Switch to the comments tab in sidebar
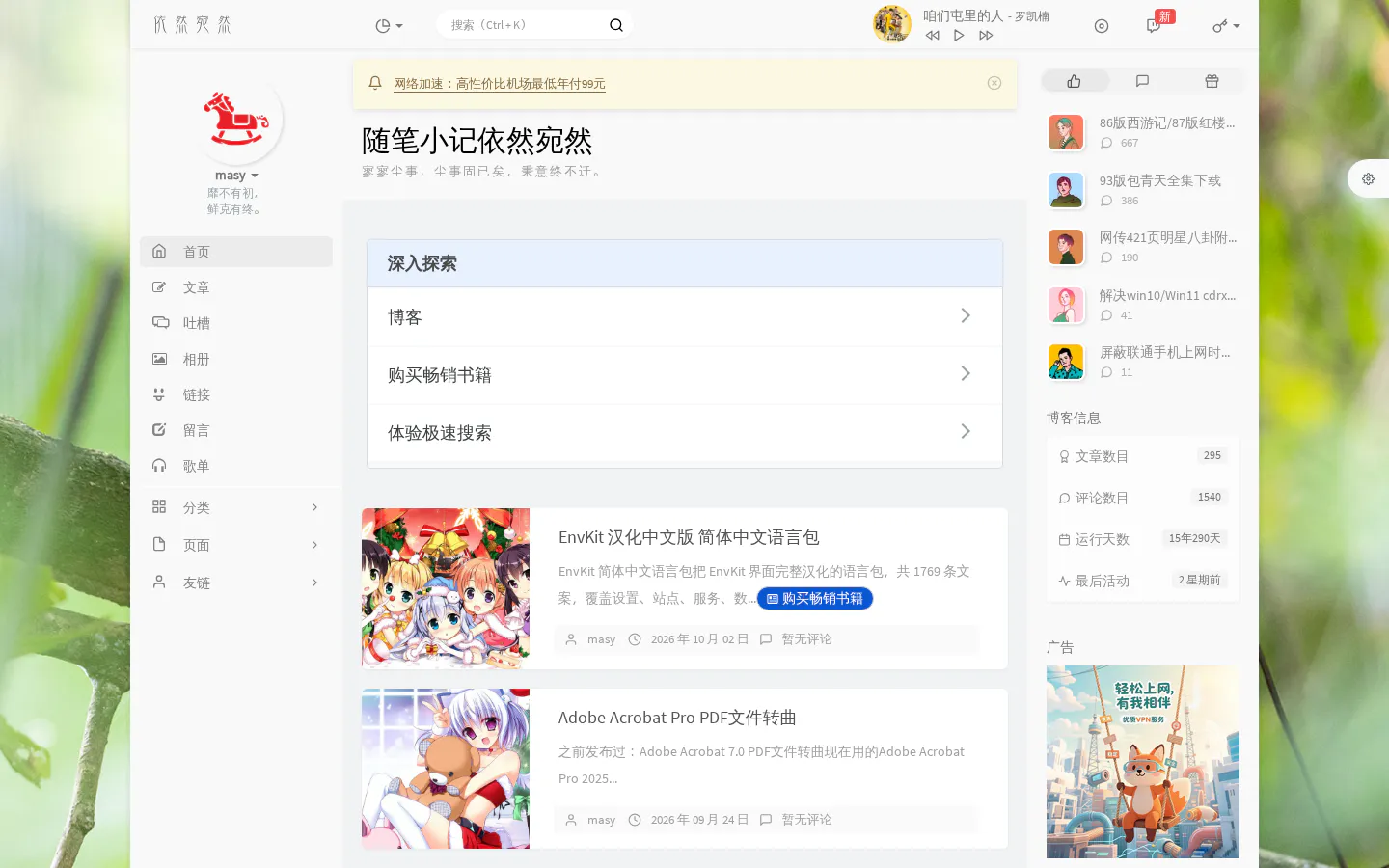Viewport: 1389px width, 868px height. (1142, 81)
